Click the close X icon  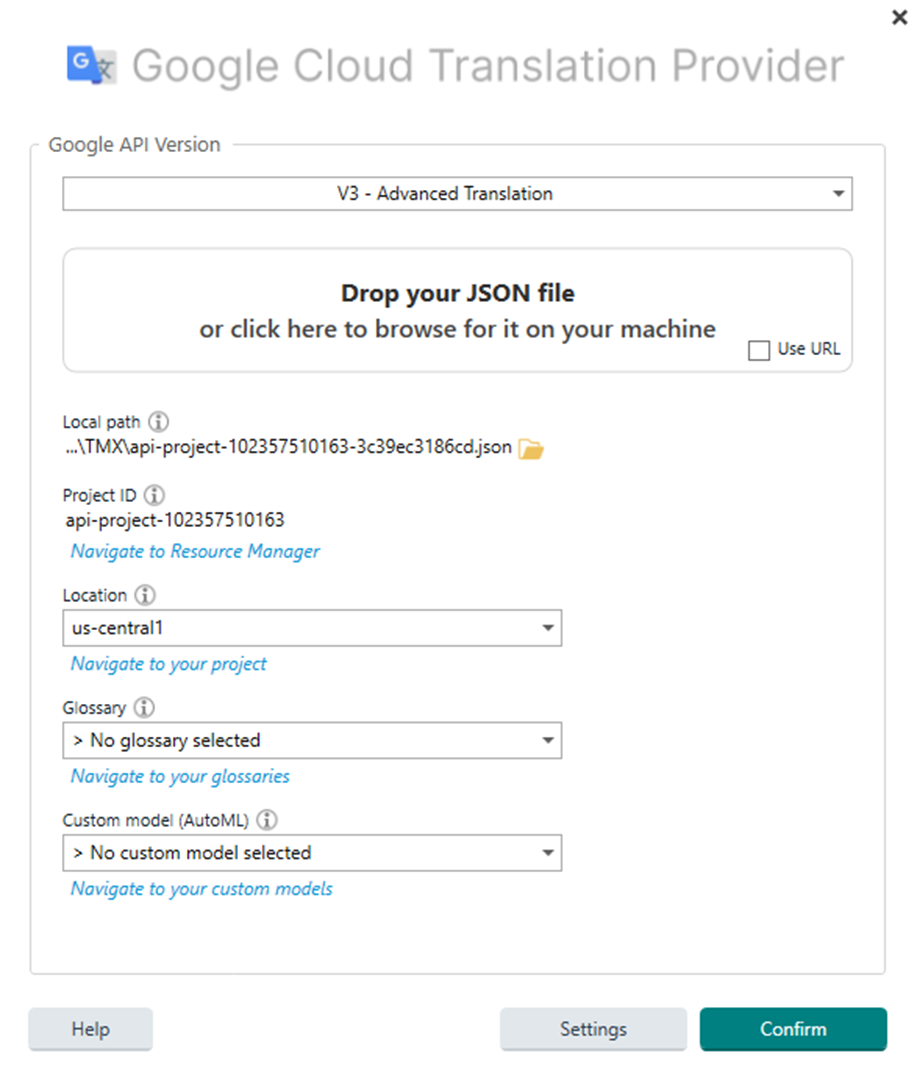coord(899,17)
